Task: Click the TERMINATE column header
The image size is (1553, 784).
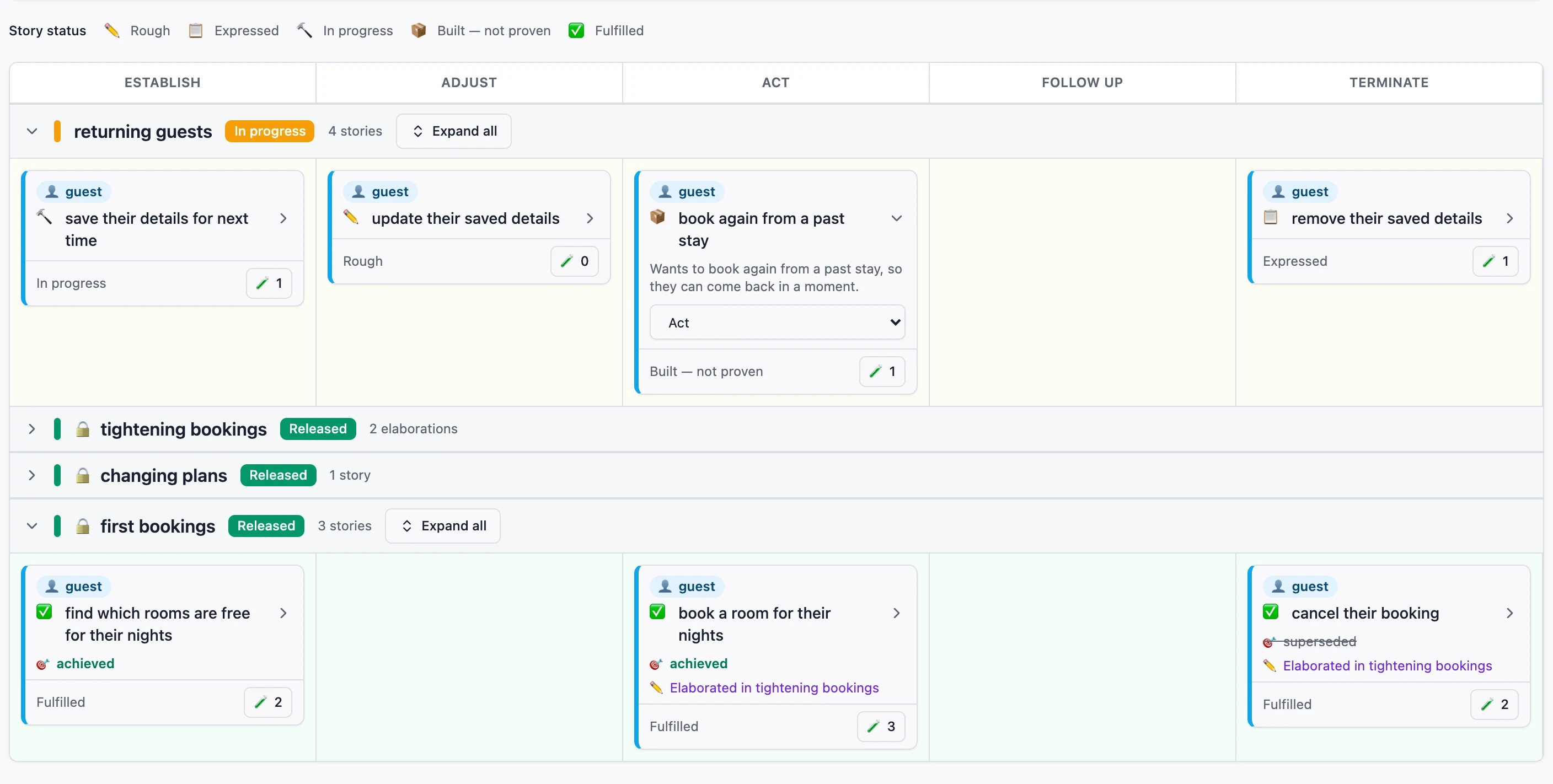Action: tap(1389, 83)
